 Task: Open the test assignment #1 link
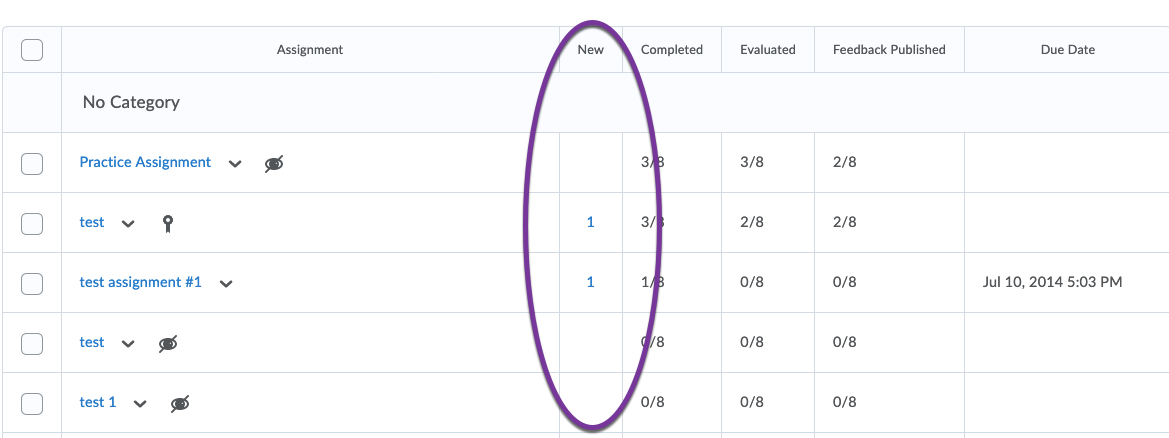(x=140, y=282)
